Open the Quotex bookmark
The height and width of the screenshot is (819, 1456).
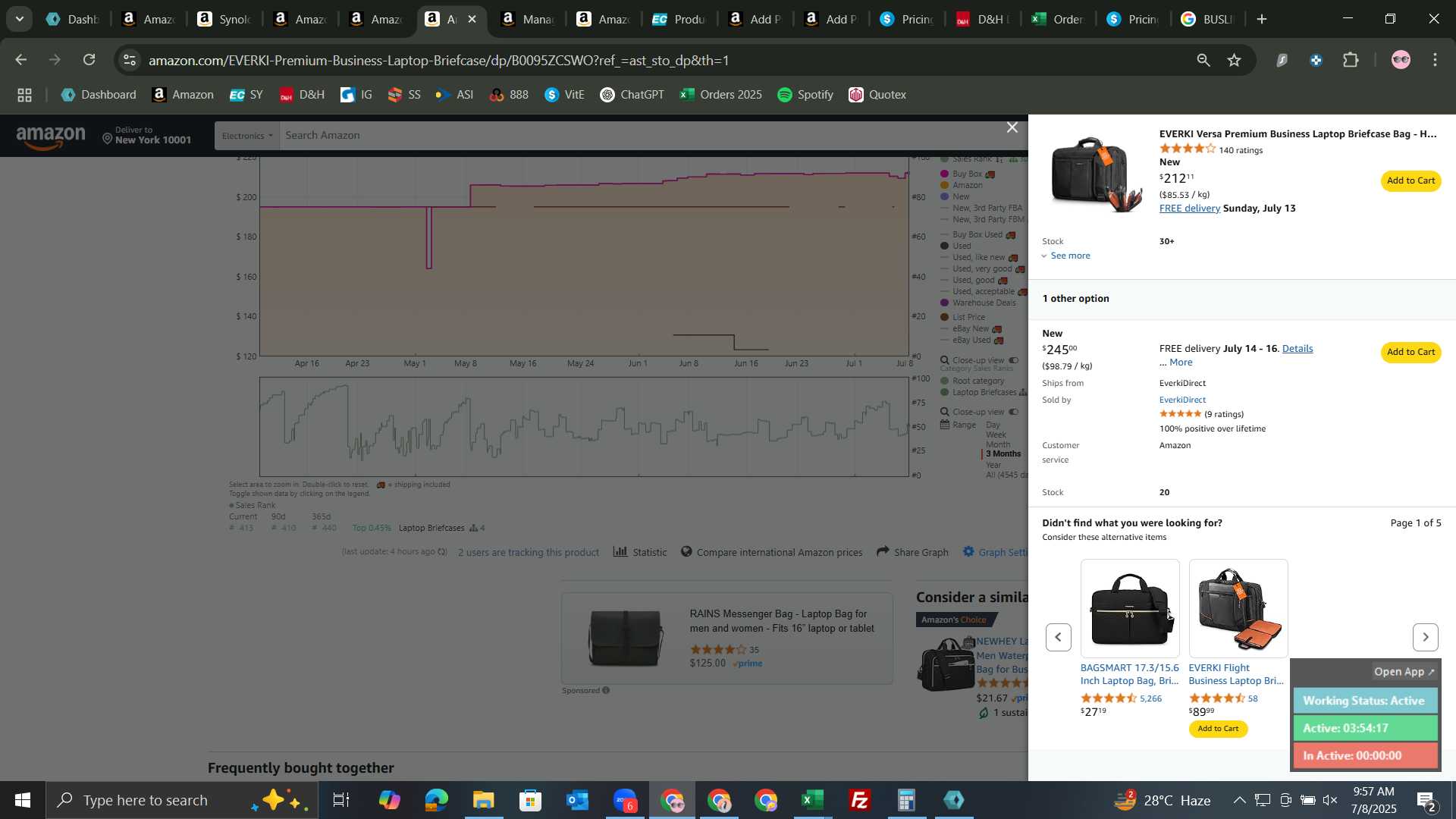pos(877,95)
